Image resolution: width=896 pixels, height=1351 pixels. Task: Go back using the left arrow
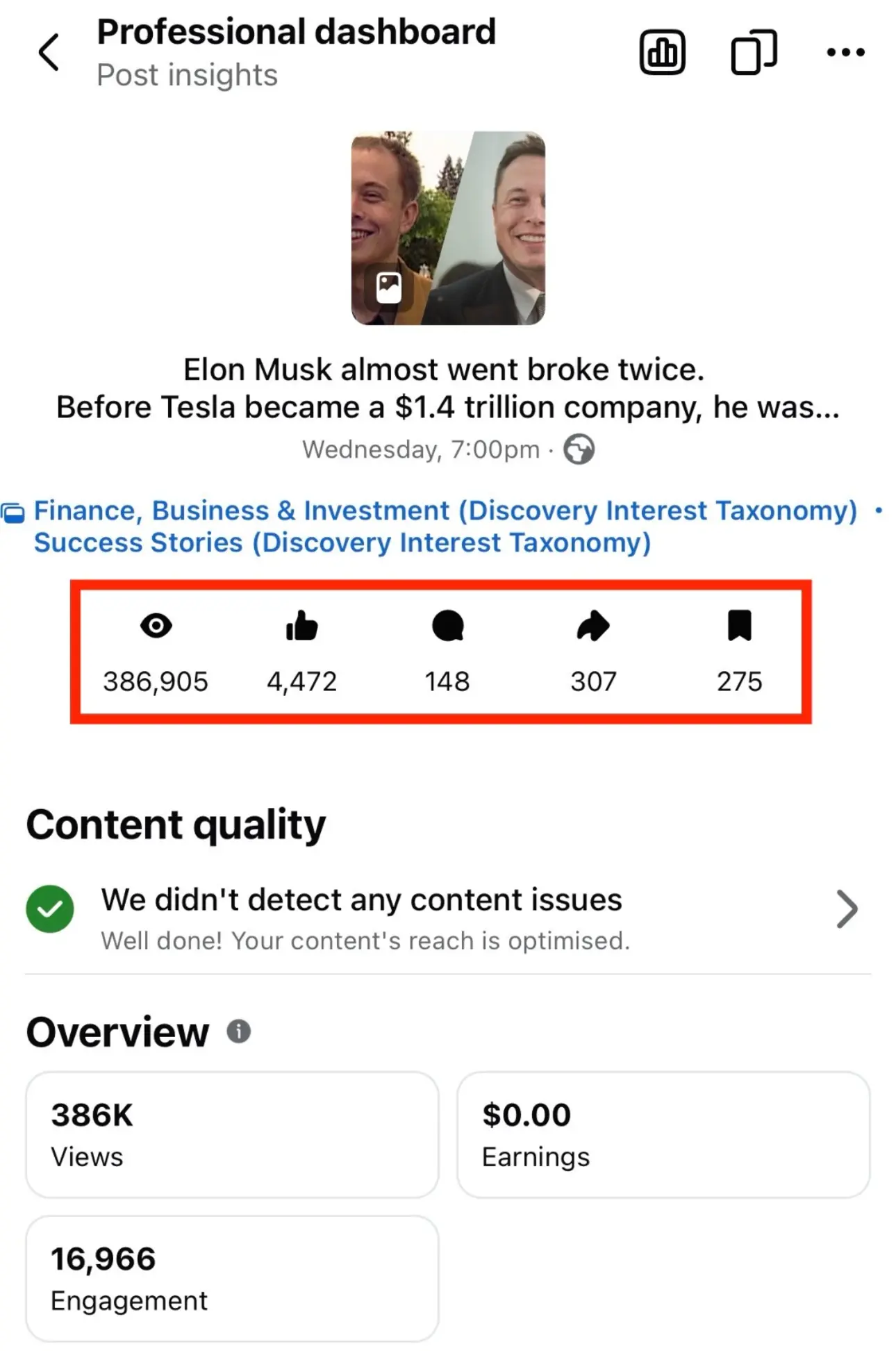pos(49,52)
